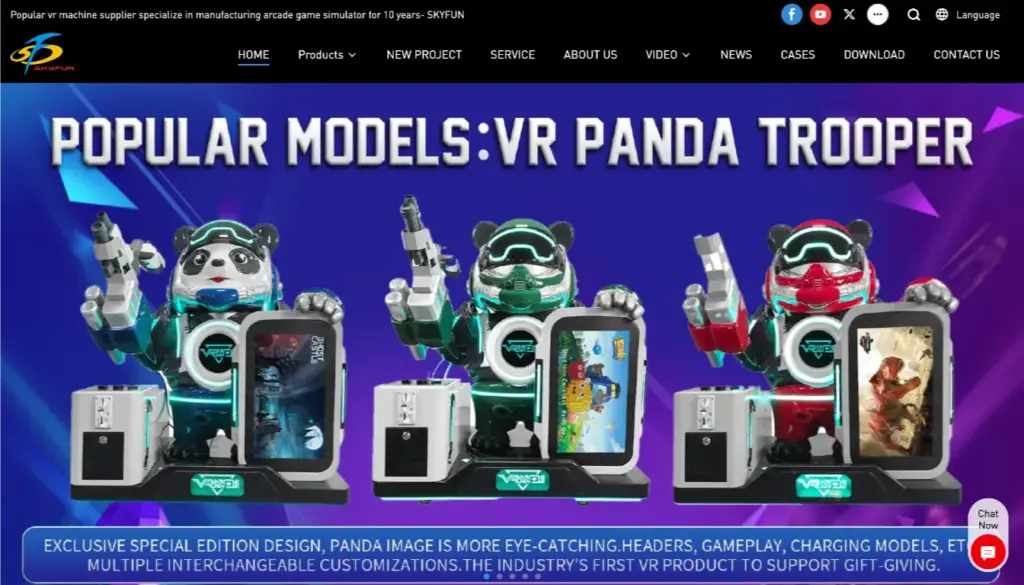Select the first carousel dot
The width and height of the screenshot is (1024, 585).
click(486, 577)
